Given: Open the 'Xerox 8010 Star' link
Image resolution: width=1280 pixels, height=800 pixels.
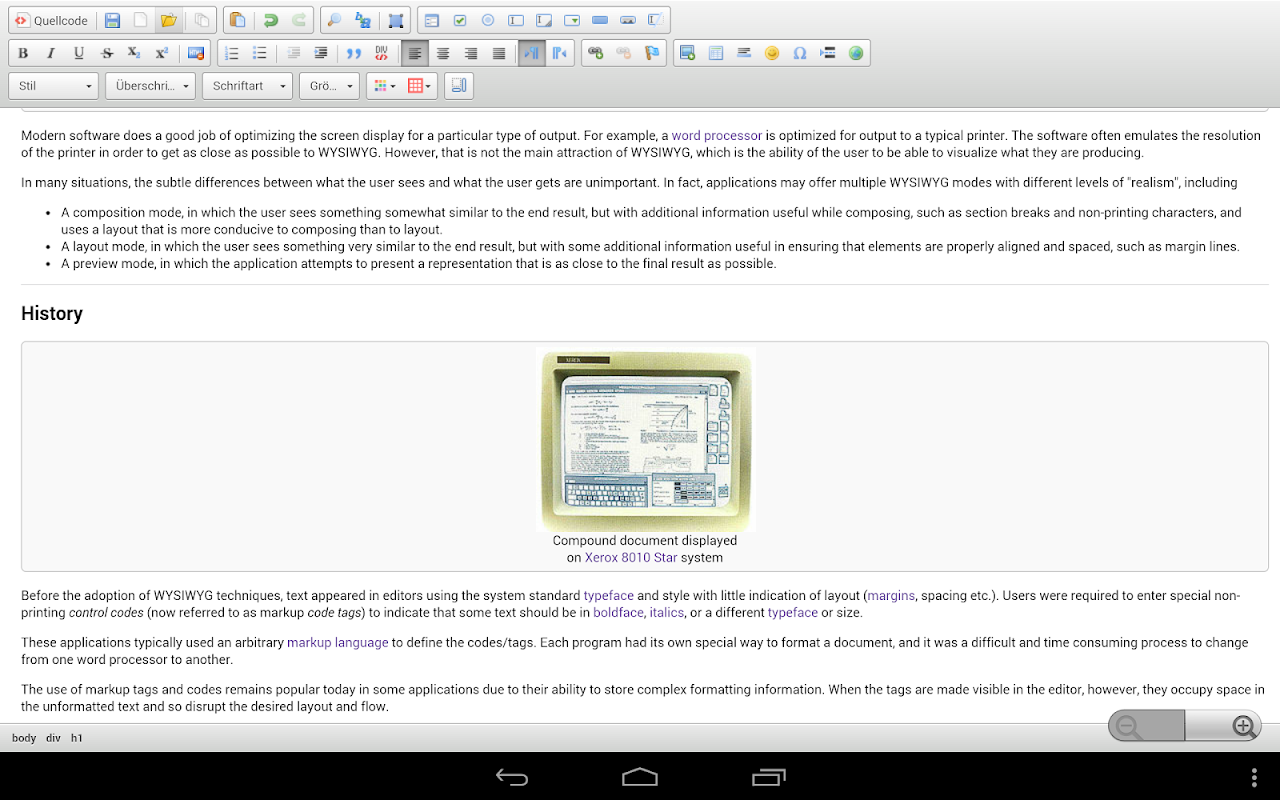Looking at the screenshot, I should (631, 558).
